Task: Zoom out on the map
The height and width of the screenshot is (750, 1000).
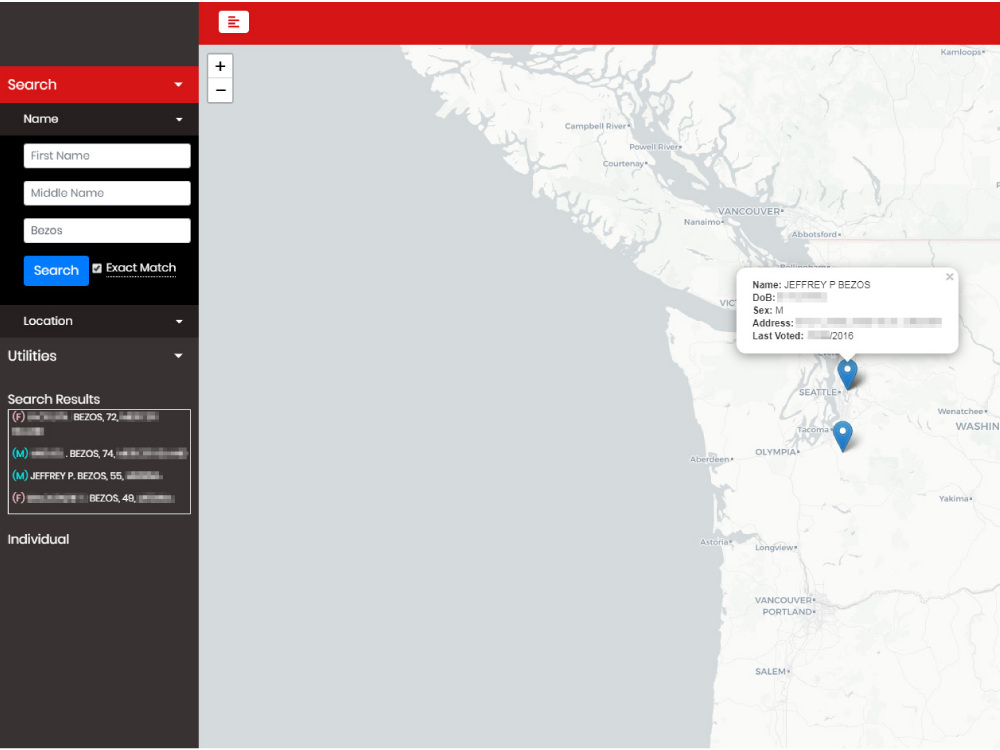Action: tap(220, 90)
